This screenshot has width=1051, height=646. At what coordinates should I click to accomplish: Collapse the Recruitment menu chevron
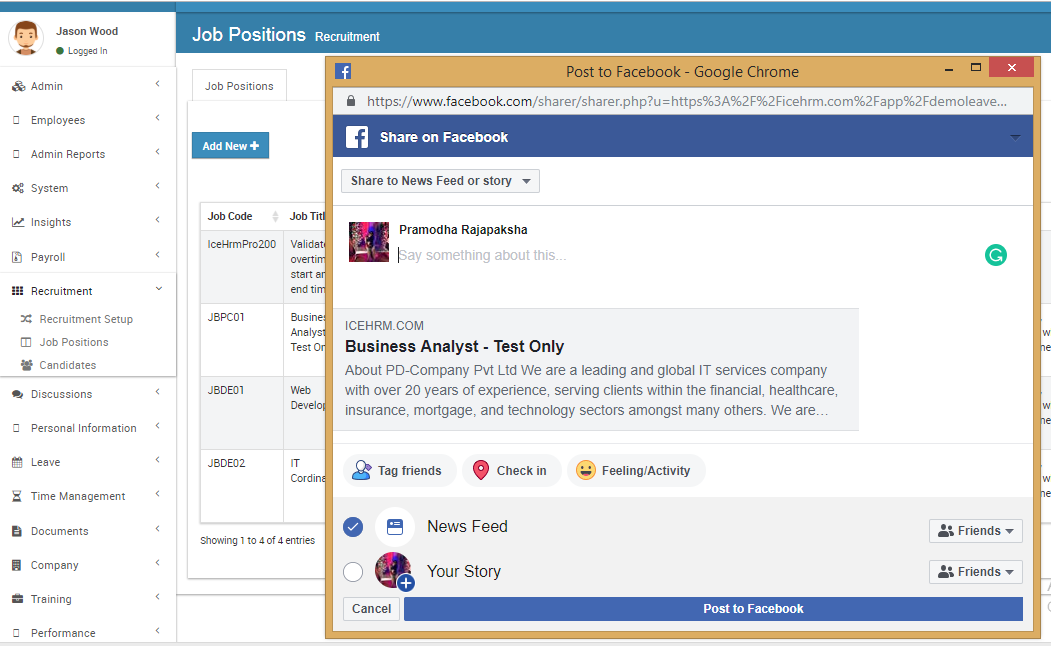point(159,289)
